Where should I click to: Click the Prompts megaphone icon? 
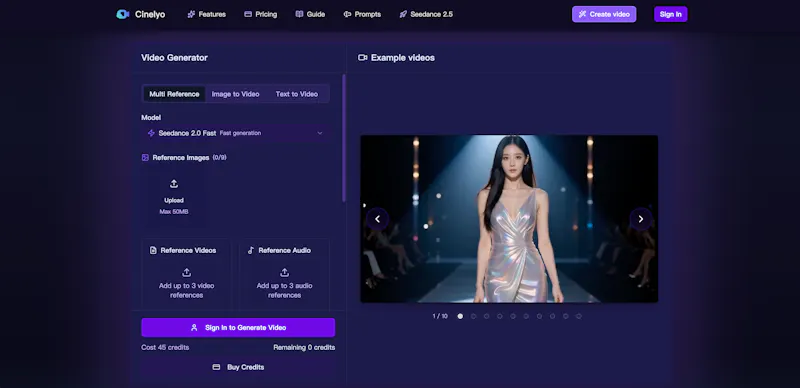pos(347,14)
